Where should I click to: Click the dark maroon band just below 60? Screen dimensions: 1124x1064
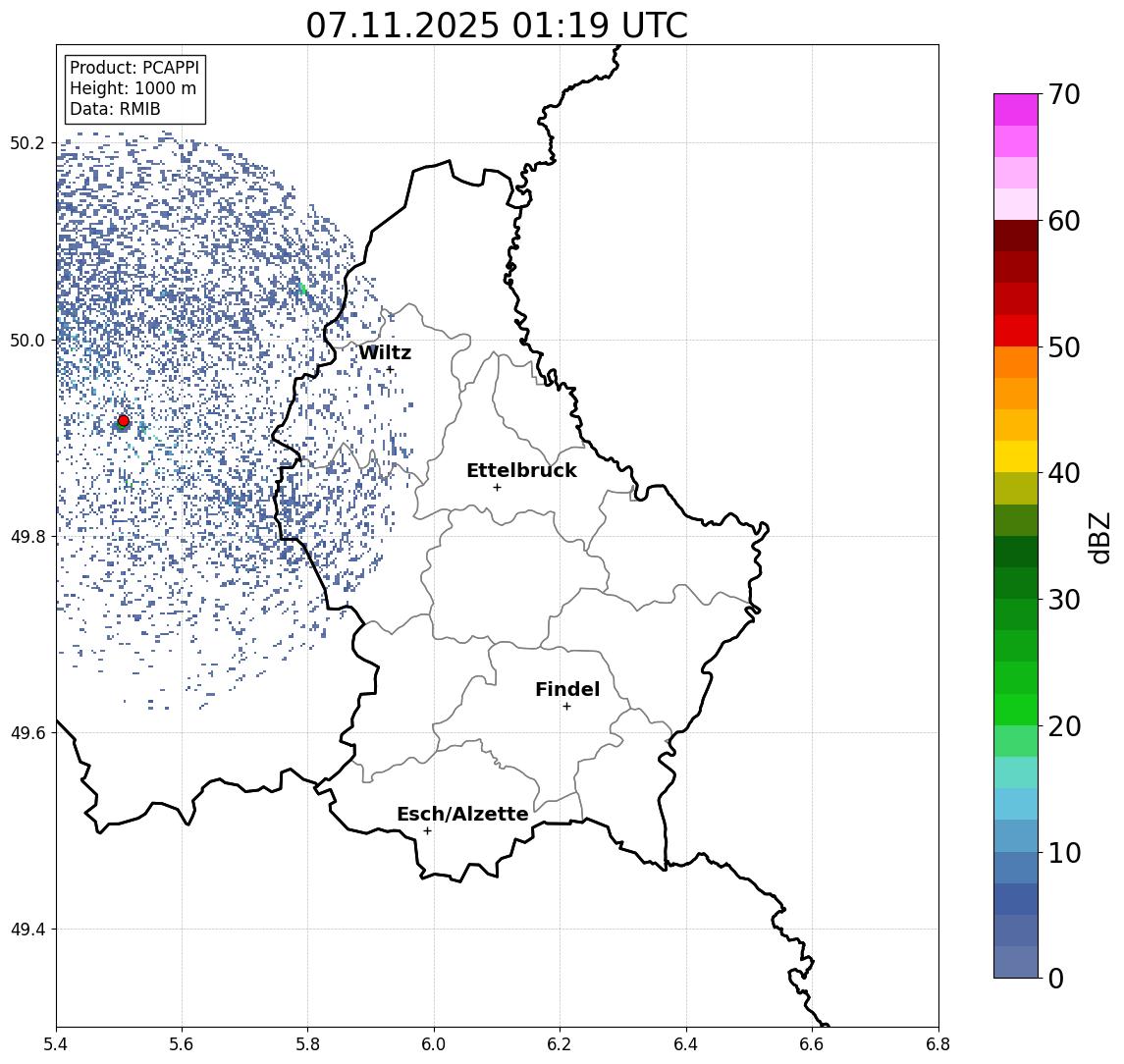point(1016,236)
